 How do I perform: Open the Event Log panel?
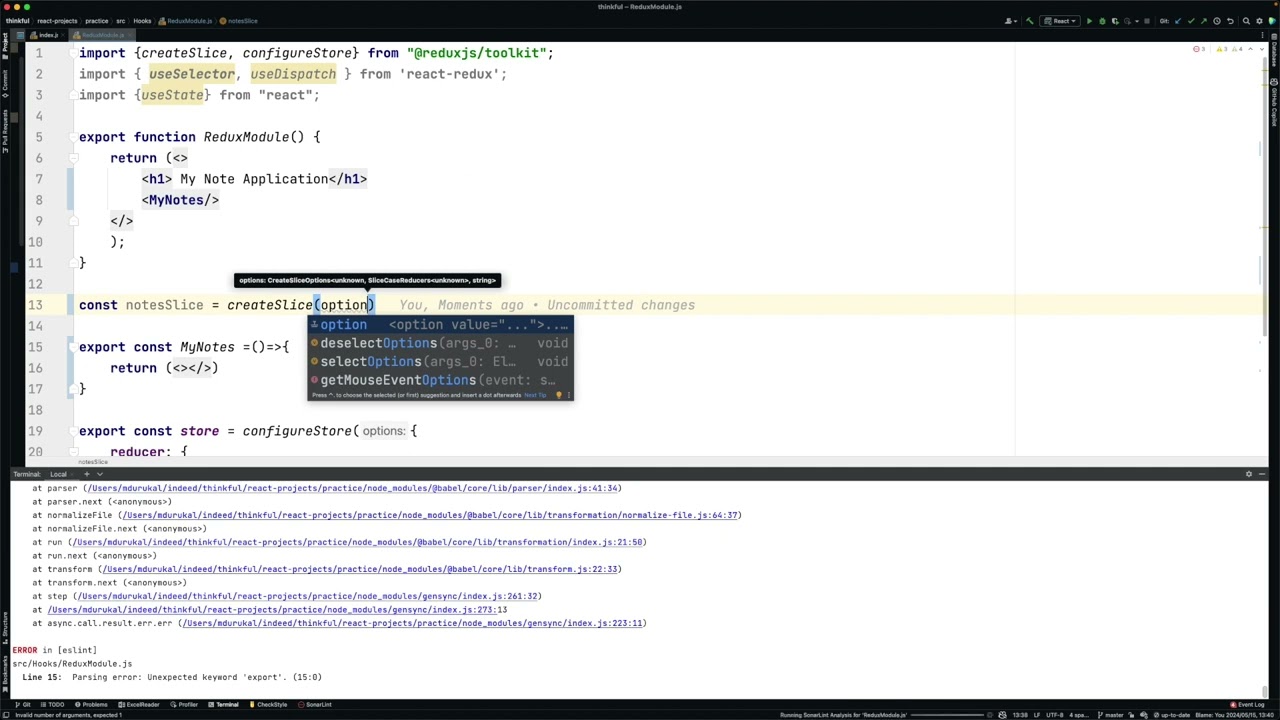pos(1248,705)
